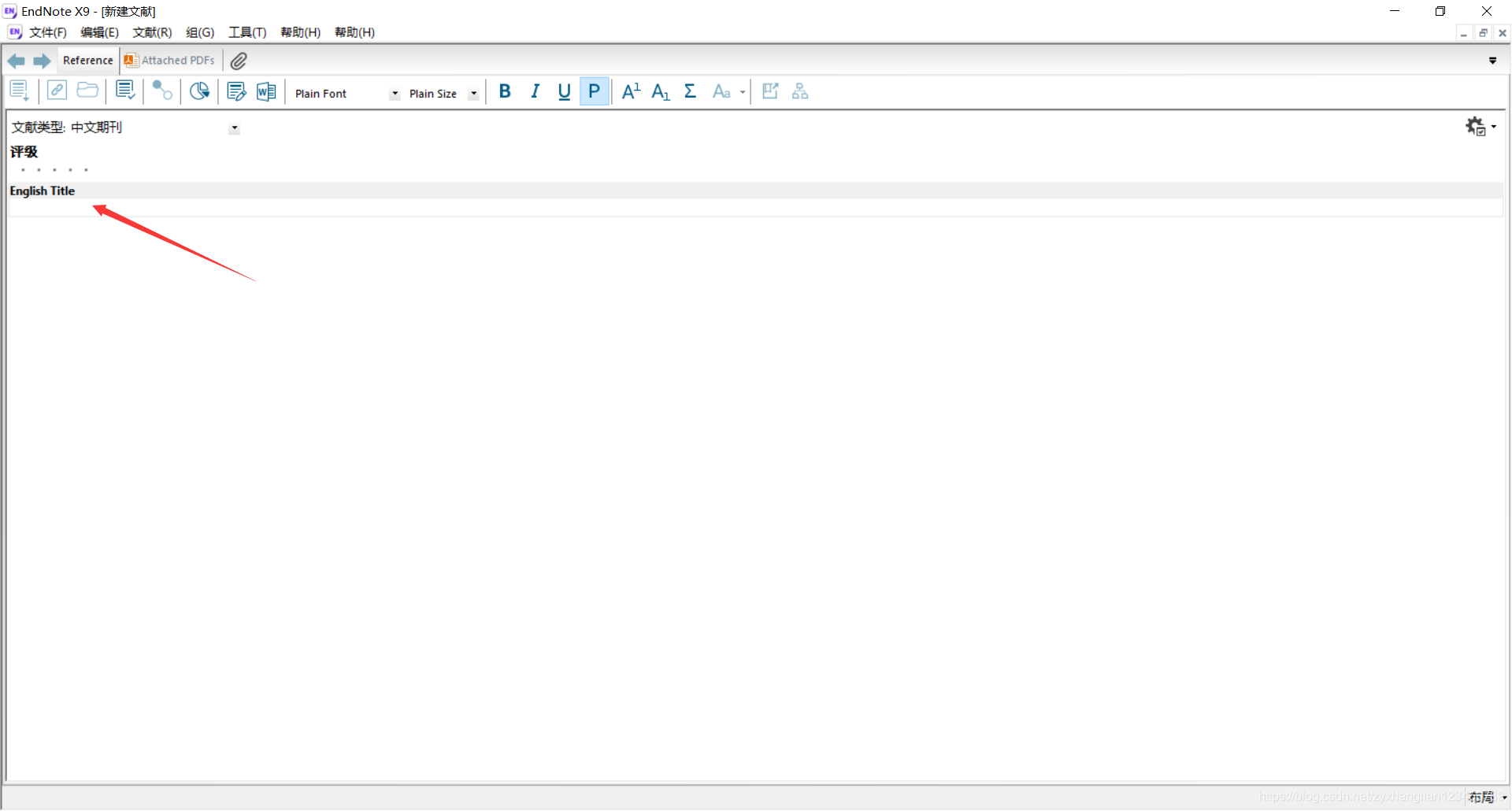Expand the tab bar options arrow

[x=1492, y=61]
